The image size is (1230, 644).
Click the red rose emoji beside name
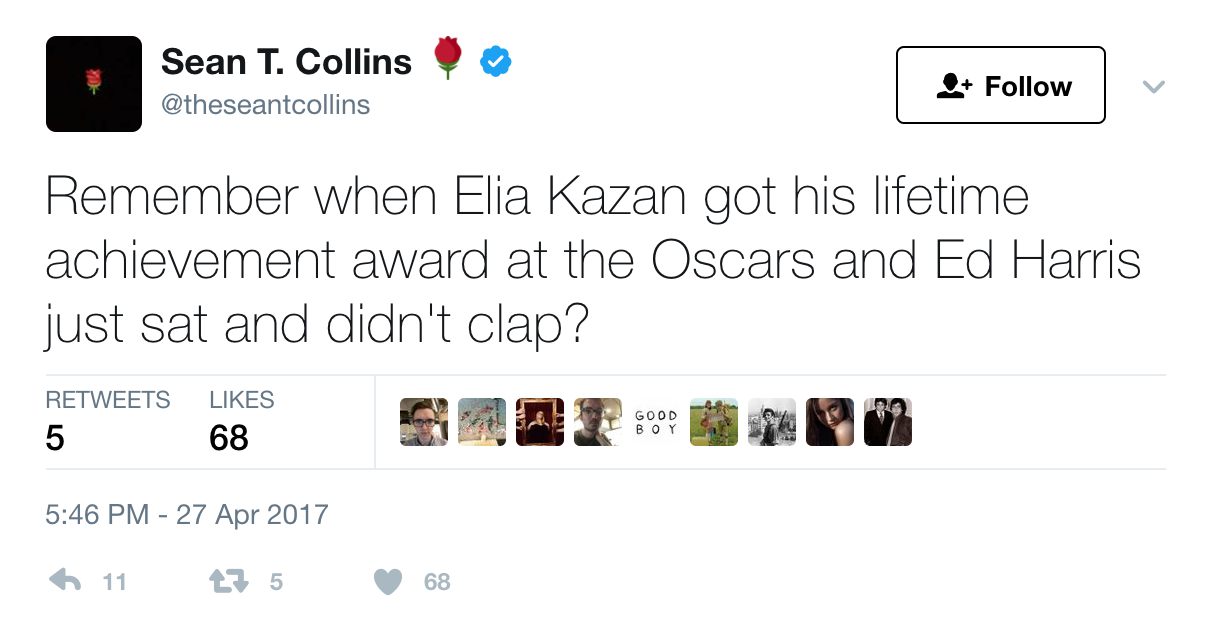[x=448, y=59]
